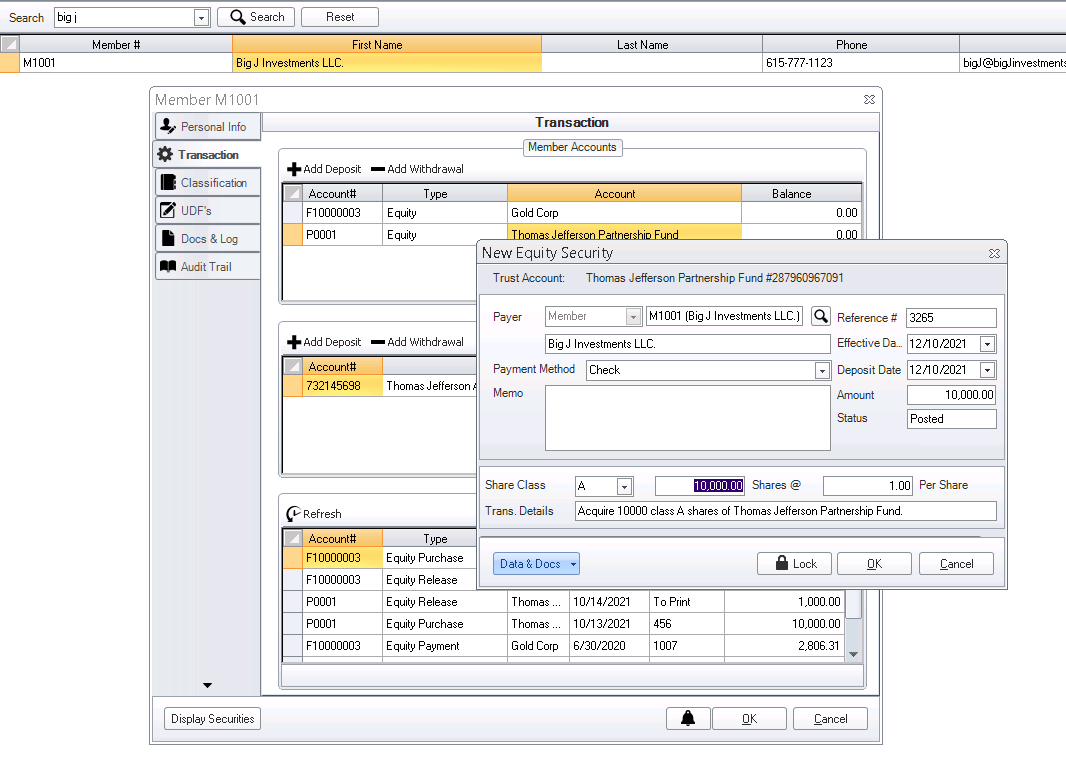Click the Audit Trail open-book icon in sidebar
This screenshot has width=1066, height=780.
pyautogui.click(x=169, y=266)
